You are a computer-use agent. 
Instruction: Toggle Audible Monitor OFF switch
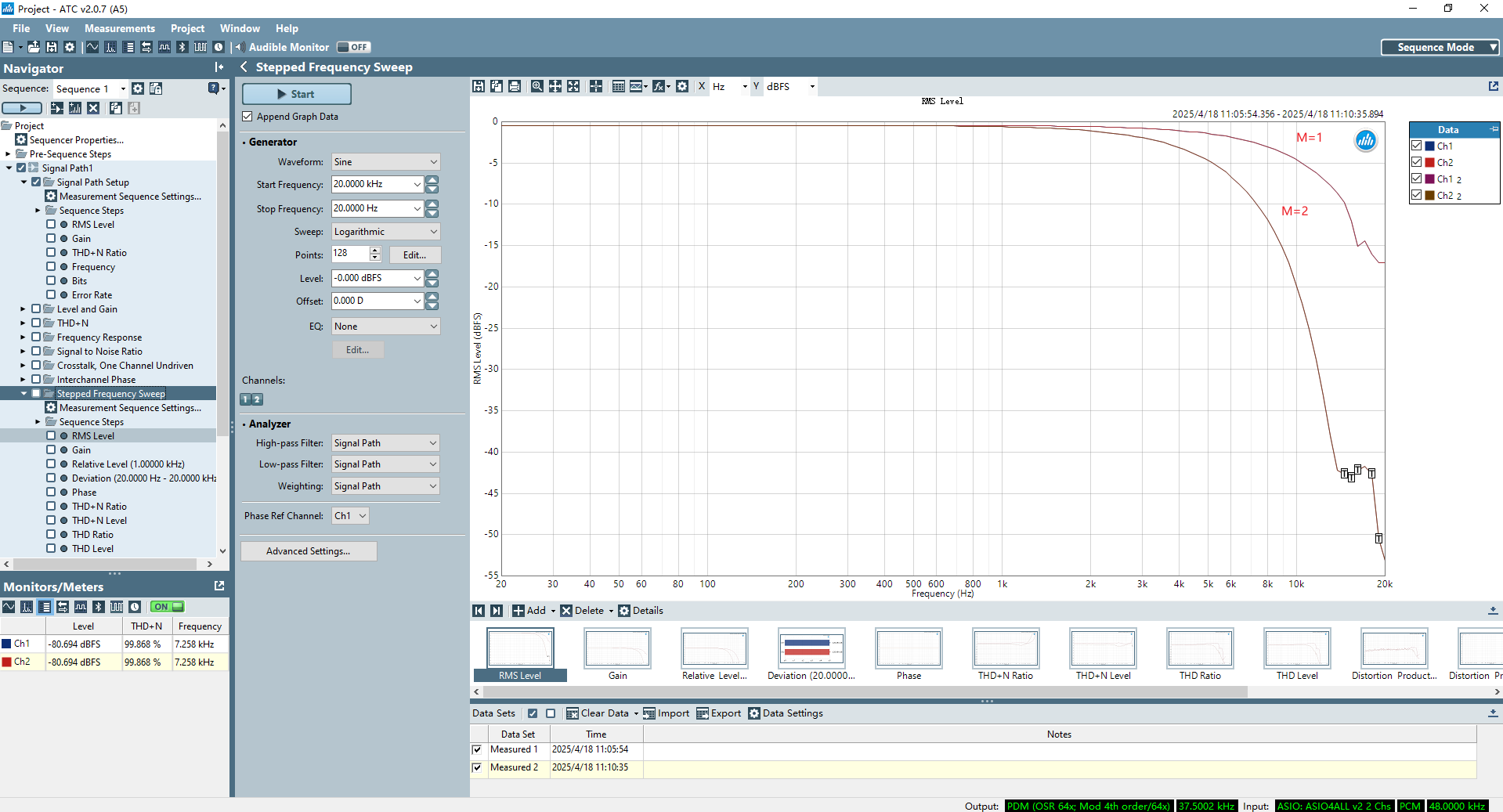353,47
